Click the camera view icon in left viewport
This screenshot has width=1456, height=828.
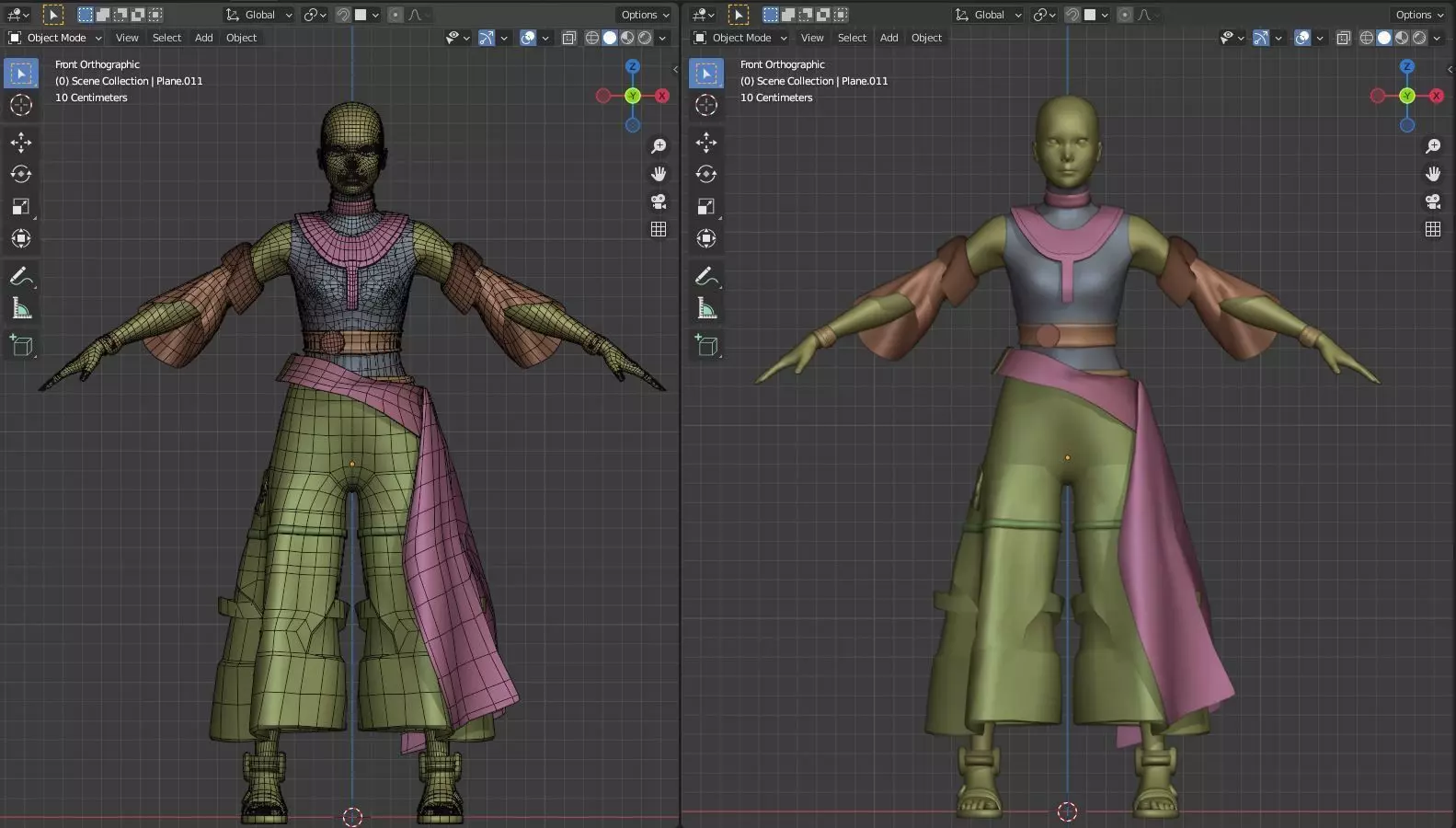pos(659,201)
